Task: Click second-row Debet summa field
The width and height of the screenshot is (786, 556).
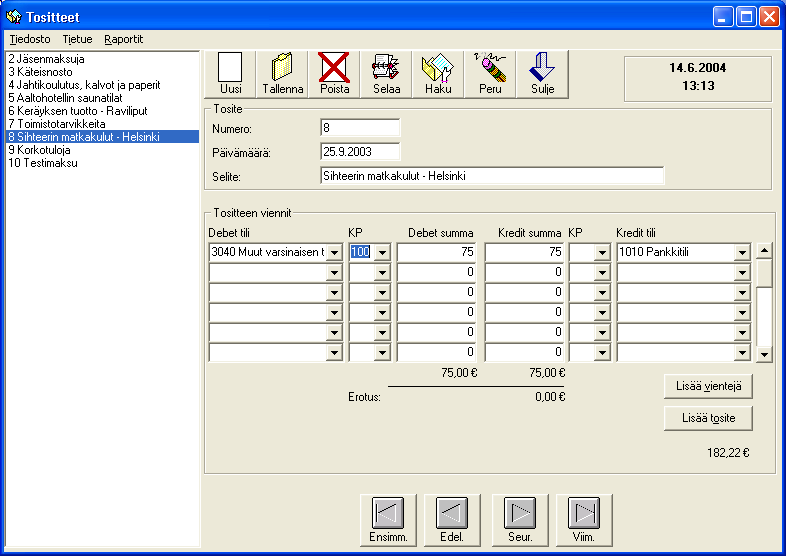Action: [436, 272]
